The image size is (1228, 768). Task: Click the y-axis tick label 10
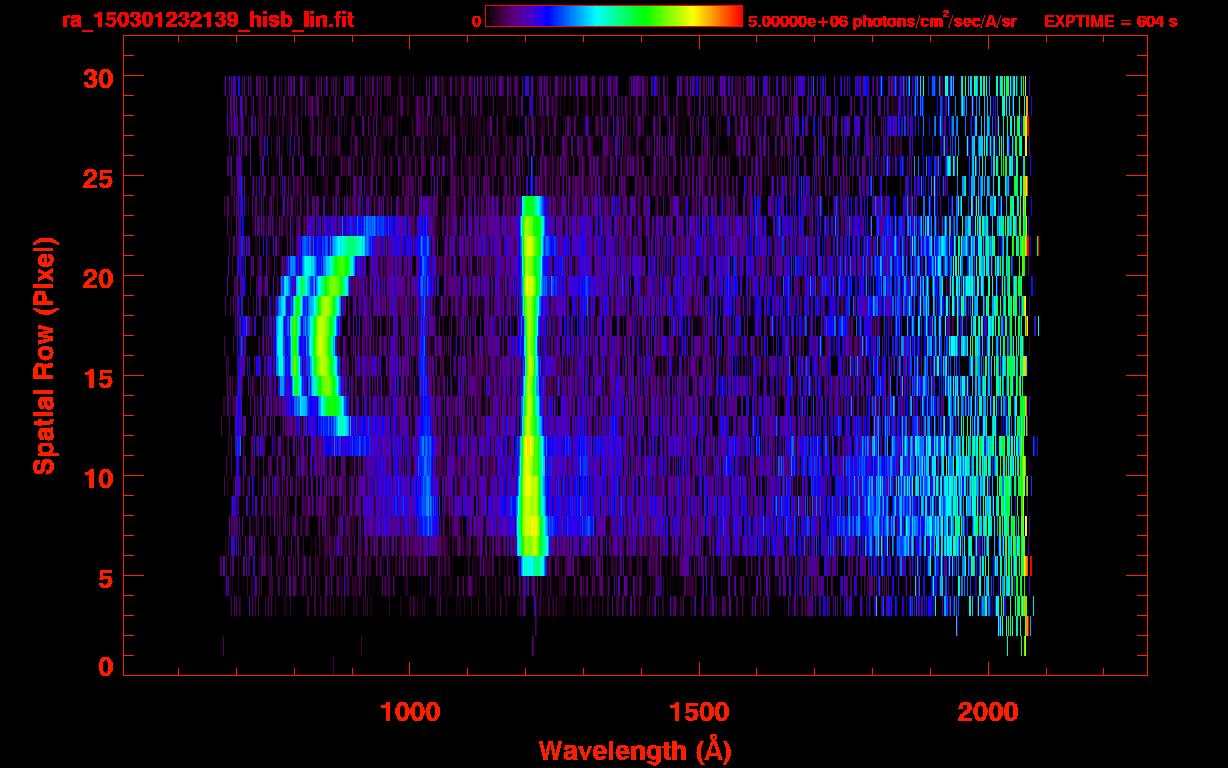[97, 477]
